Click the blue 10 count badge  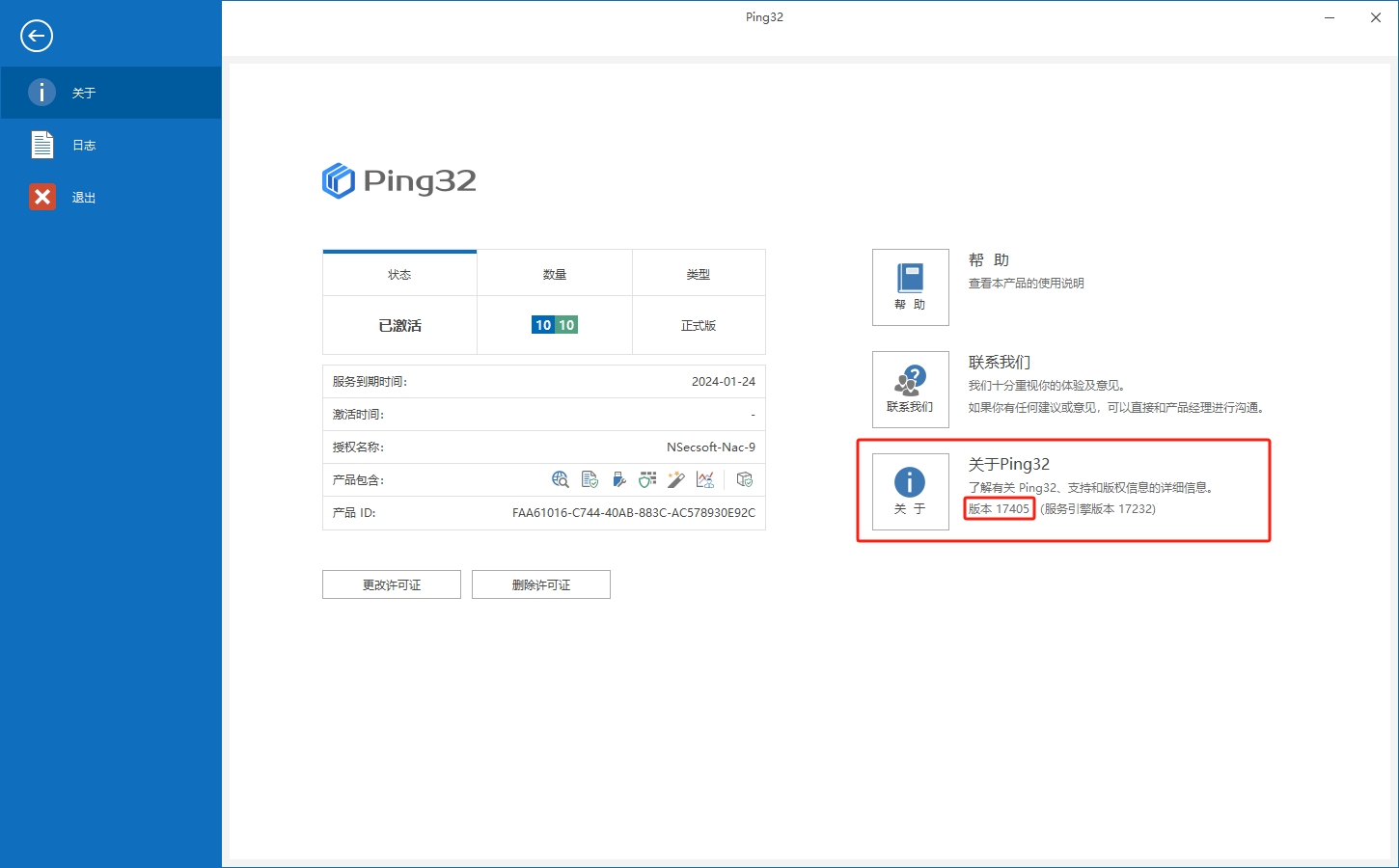[x=543, y=325]
